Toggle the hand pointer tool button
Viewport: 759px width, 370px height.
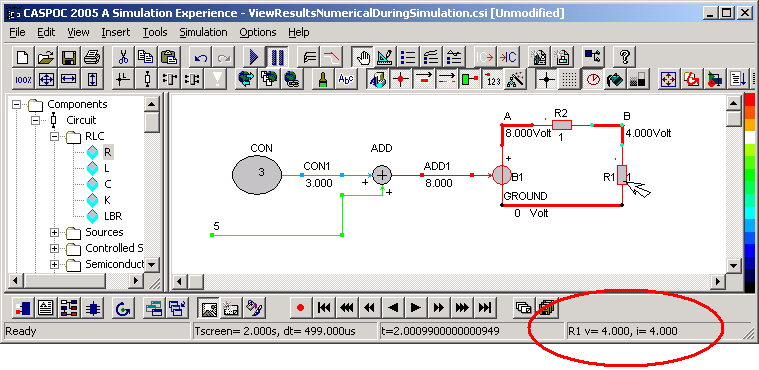click(x=363, y=58)
